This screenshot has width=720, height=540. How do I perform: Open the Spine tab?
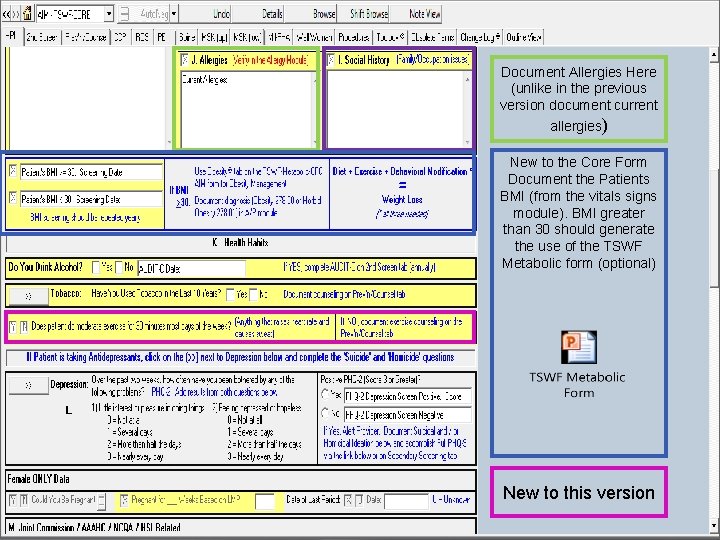coord(187,37)
